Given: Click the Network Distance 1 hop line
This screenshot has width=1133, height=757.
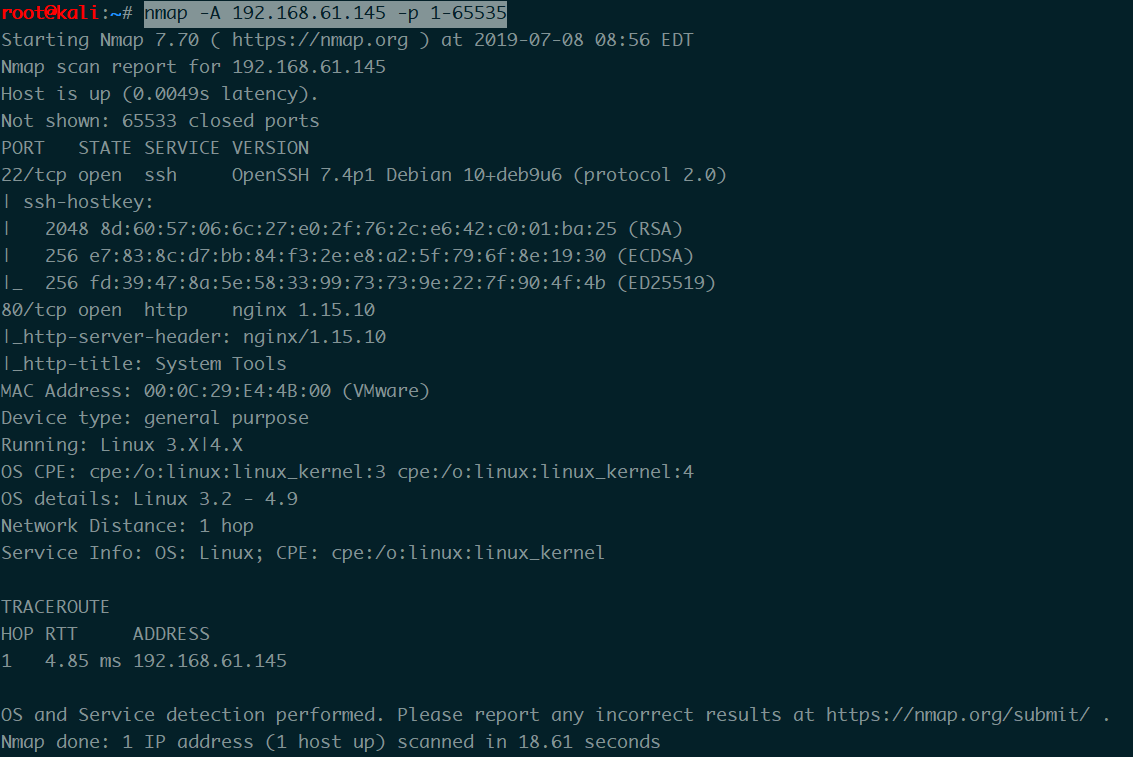Looking at the screenshot, I should [127, 526].
